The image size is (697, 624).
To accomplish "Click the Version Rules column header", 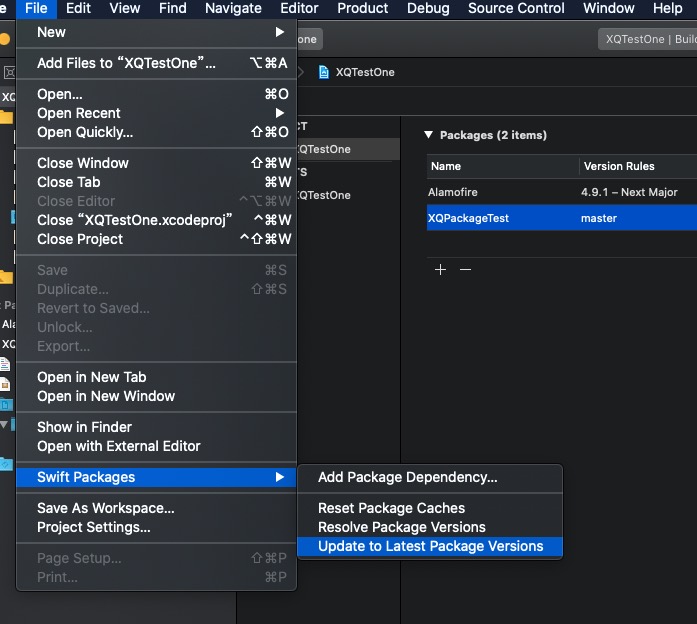I will coord(638,166).
